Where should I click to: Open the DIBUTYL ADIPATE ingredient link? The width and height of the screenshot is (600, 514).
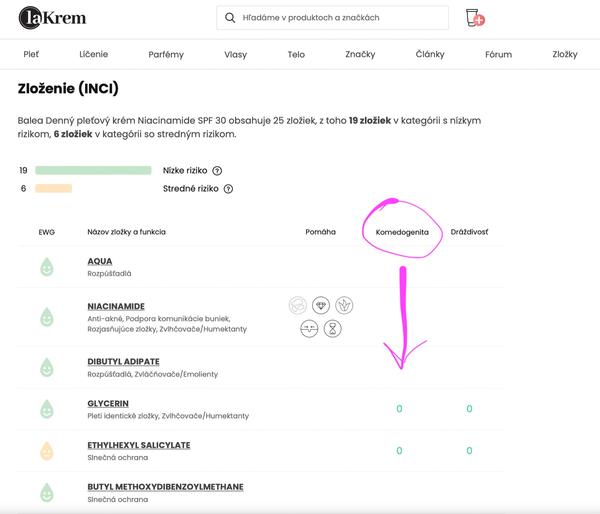click(123, 361)
